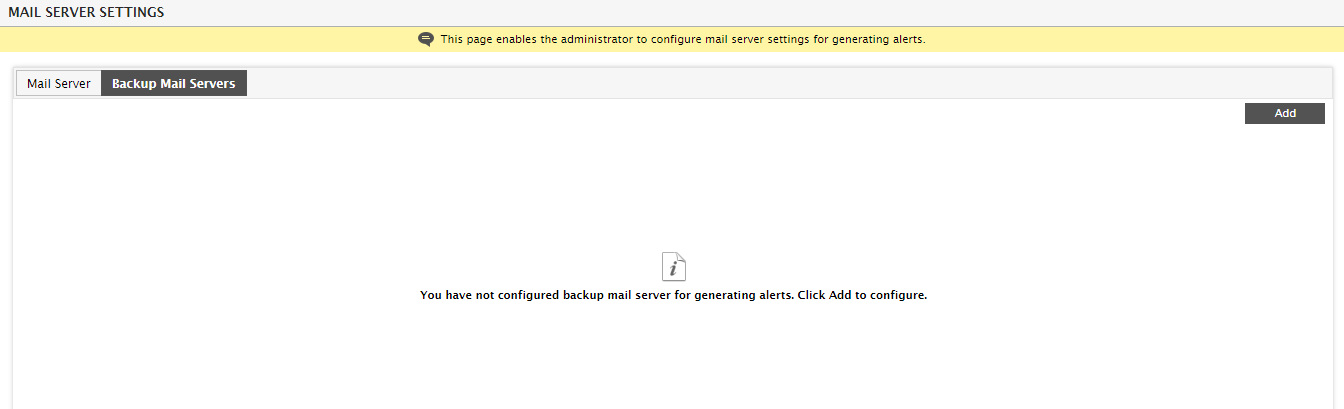Select the Backup Mail Servers tab

coord(174,84)
